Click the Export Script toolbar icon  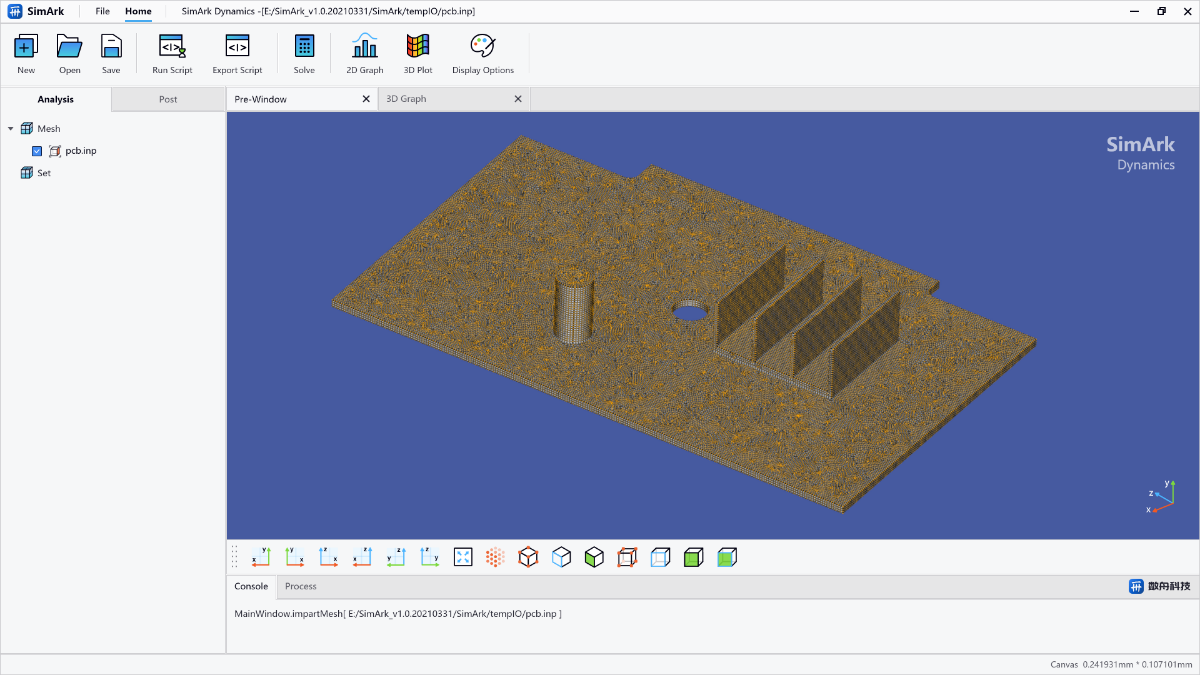click(x=237, y=47)
